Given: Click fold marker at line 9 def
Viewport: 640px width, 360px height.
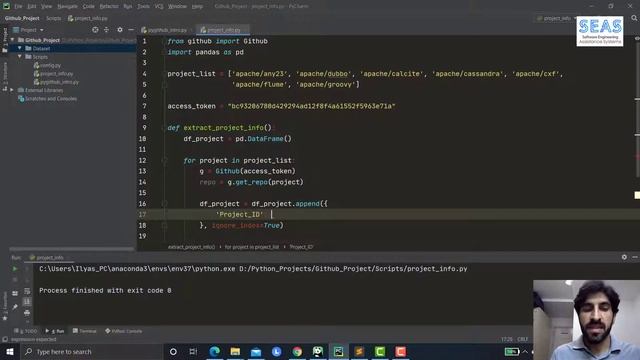Looking at the screenshot, I should point(164,128).
